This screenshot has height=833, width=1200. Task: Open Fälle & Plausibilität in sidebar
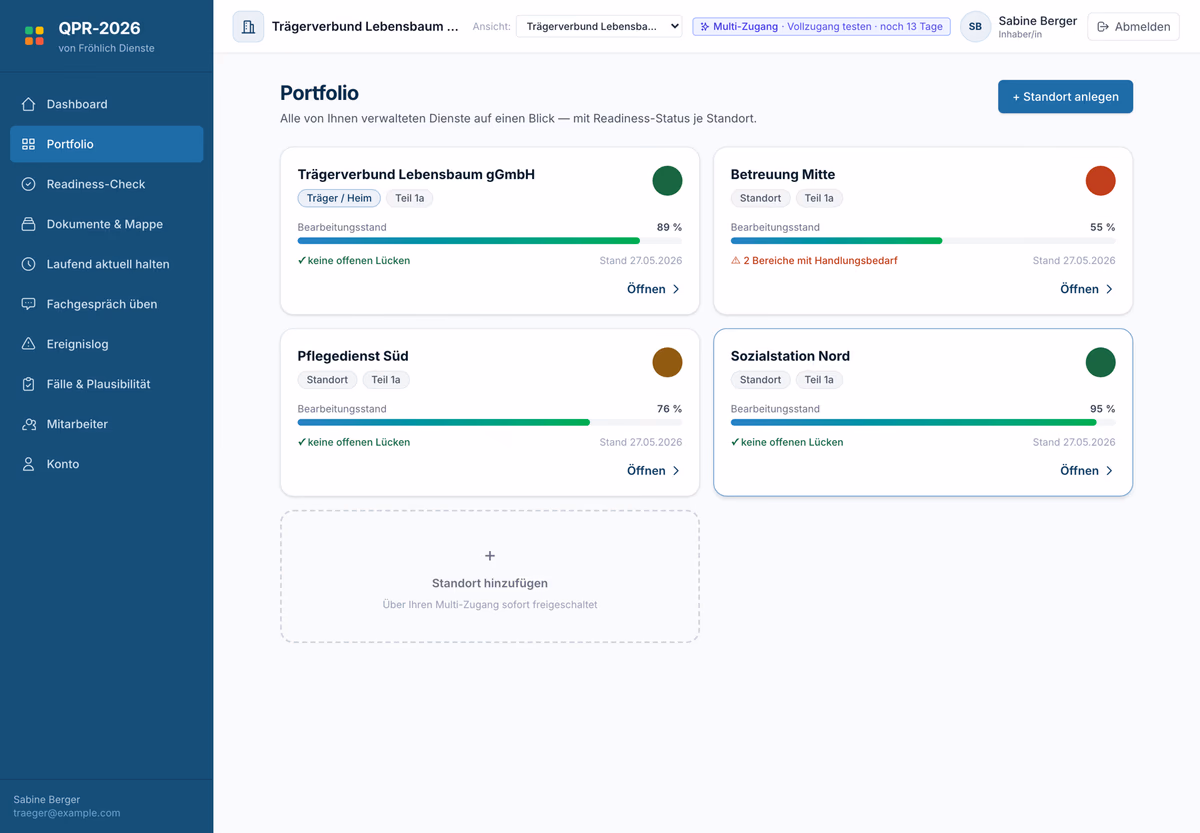106,384
